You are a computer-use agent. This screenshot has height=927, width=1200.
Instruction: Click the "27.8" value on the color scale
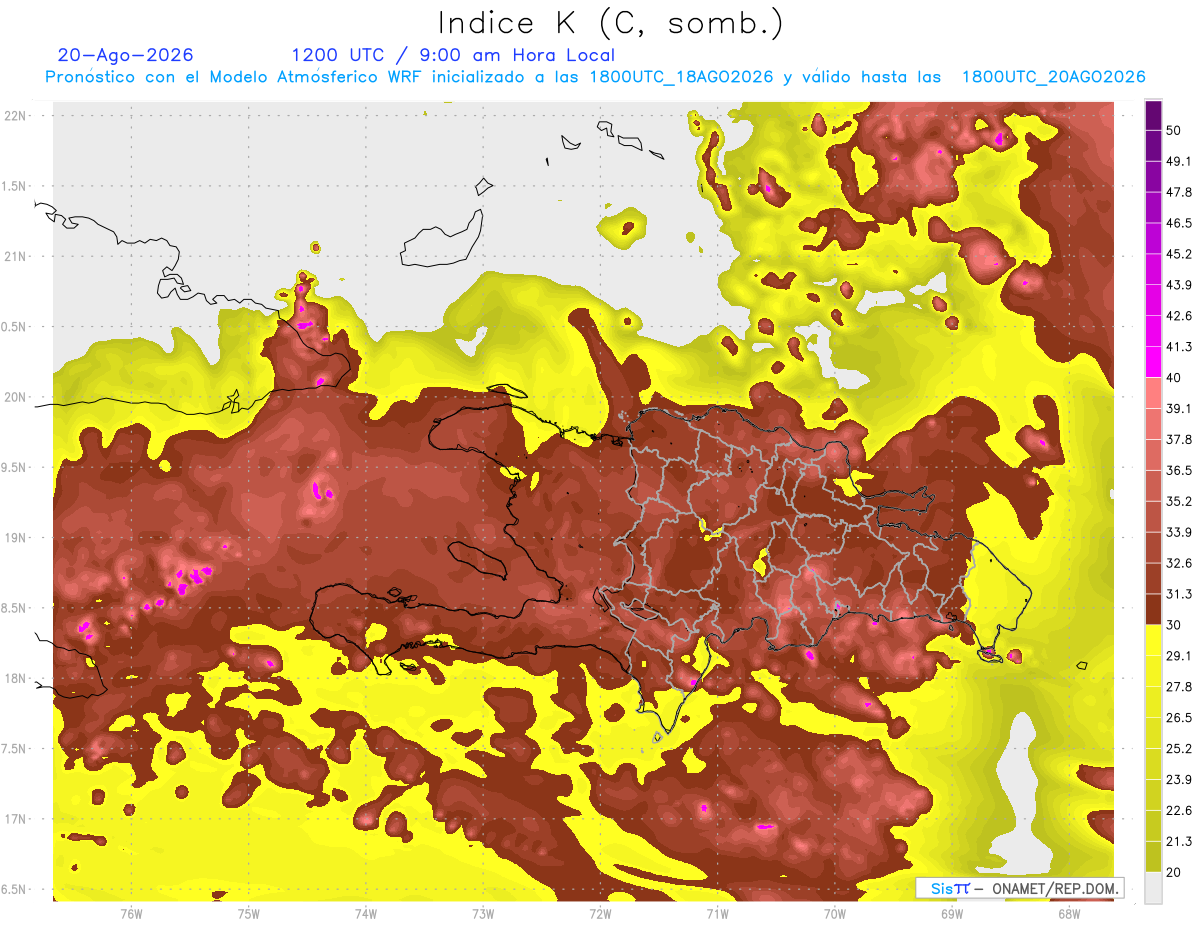1179,686
